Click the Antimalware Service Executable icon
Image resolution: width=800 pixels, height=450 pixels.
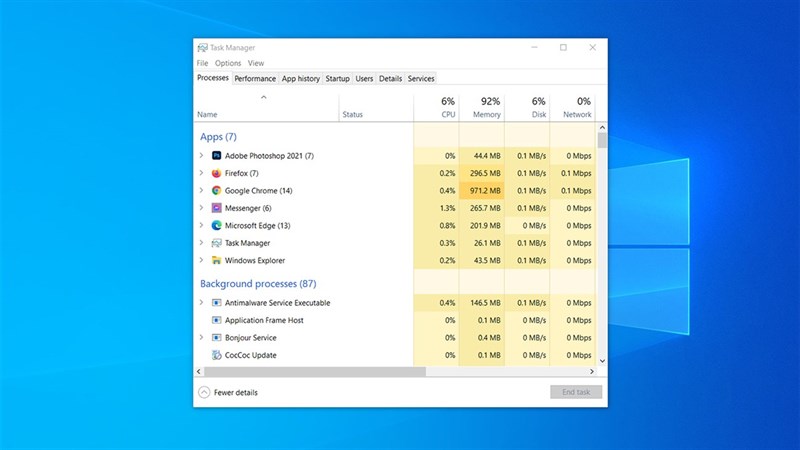tap(216, 303)
